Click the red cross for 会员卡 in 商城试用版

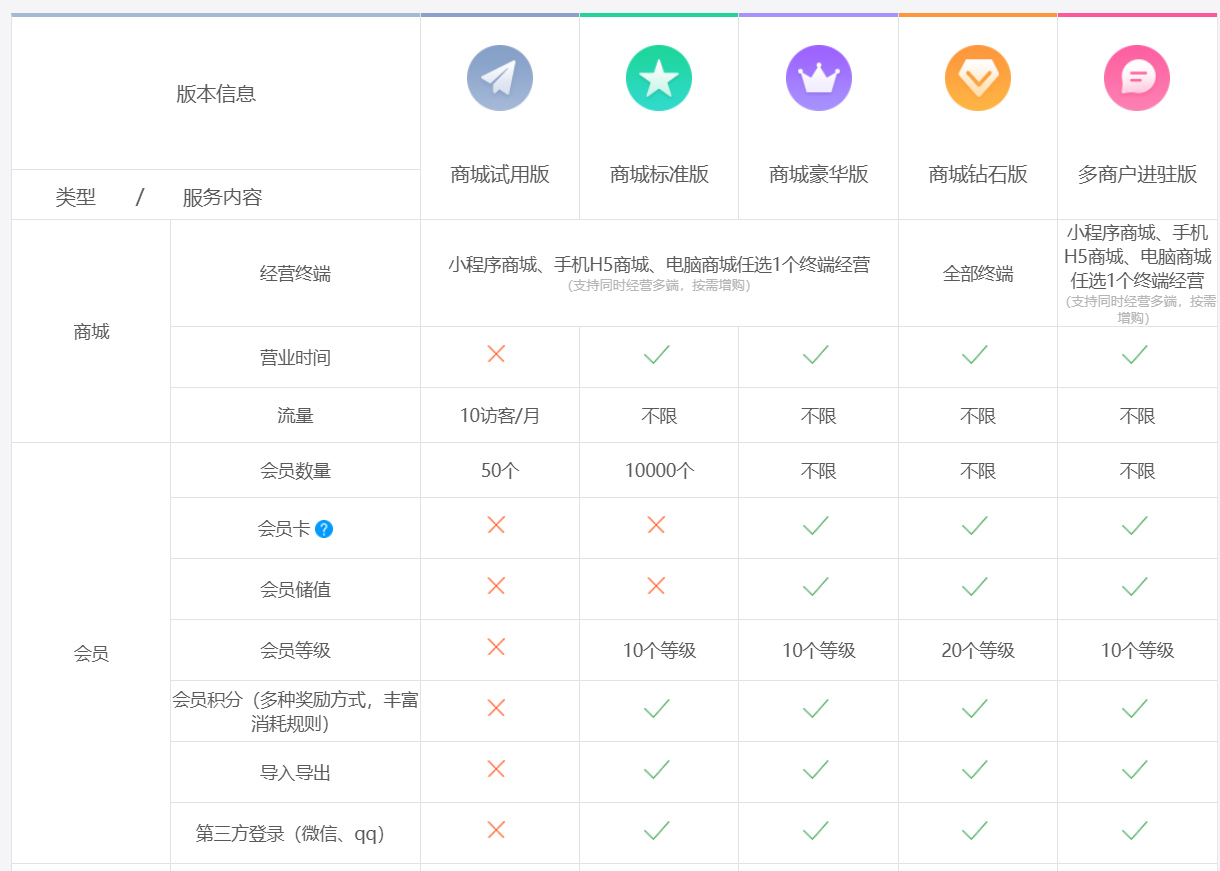click(x=496, y=524)
